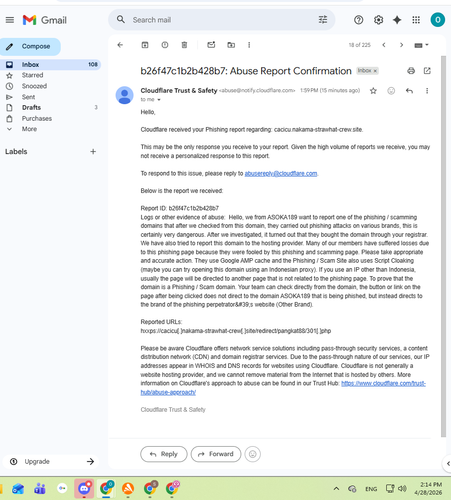The height and width of the screenshot is (500, 451).
Task: Open the Settings gear icon
Action: point(378,20)
